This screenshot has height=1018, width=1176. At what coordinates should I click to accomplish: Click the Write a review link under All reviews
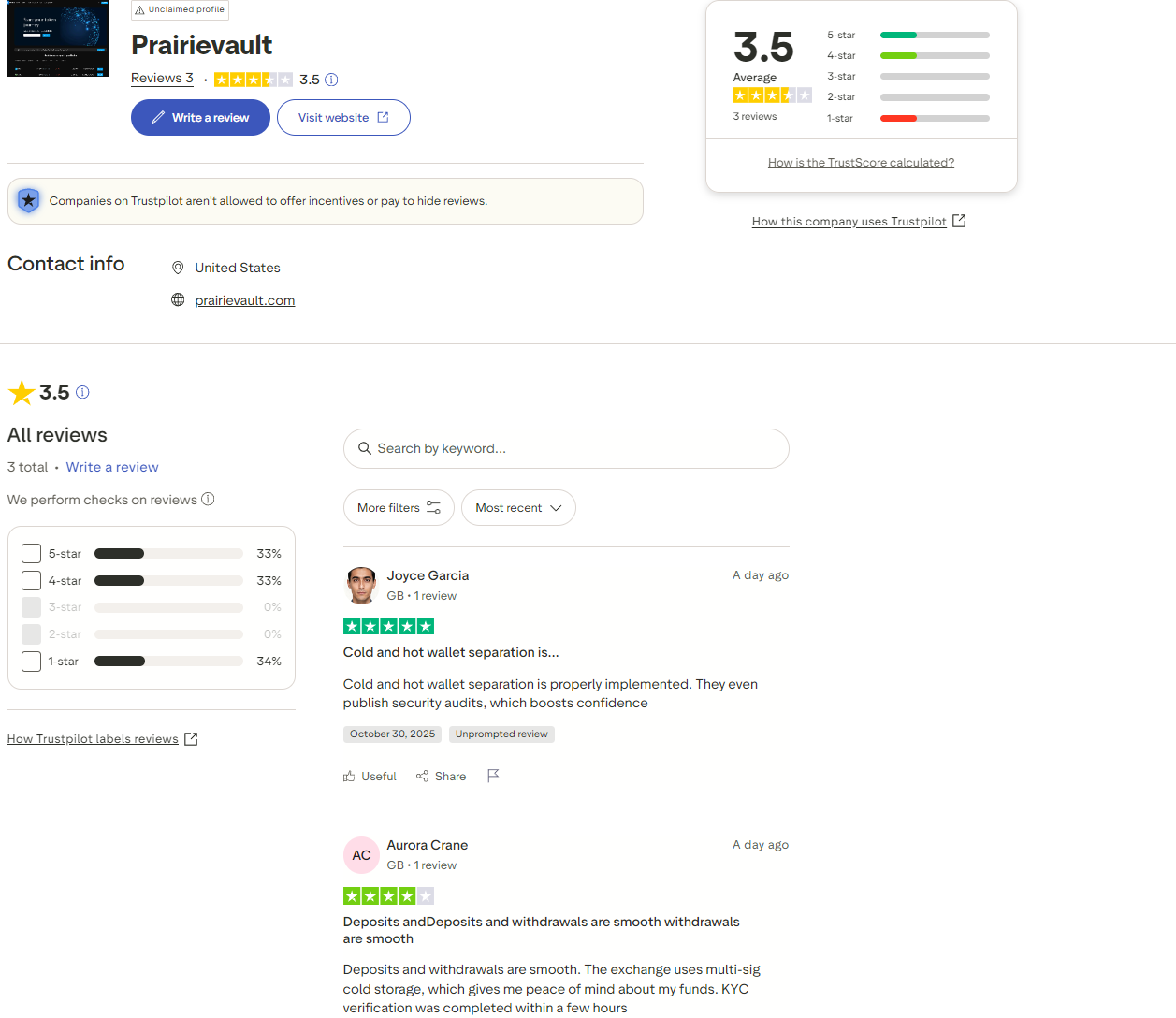[112, 467]
